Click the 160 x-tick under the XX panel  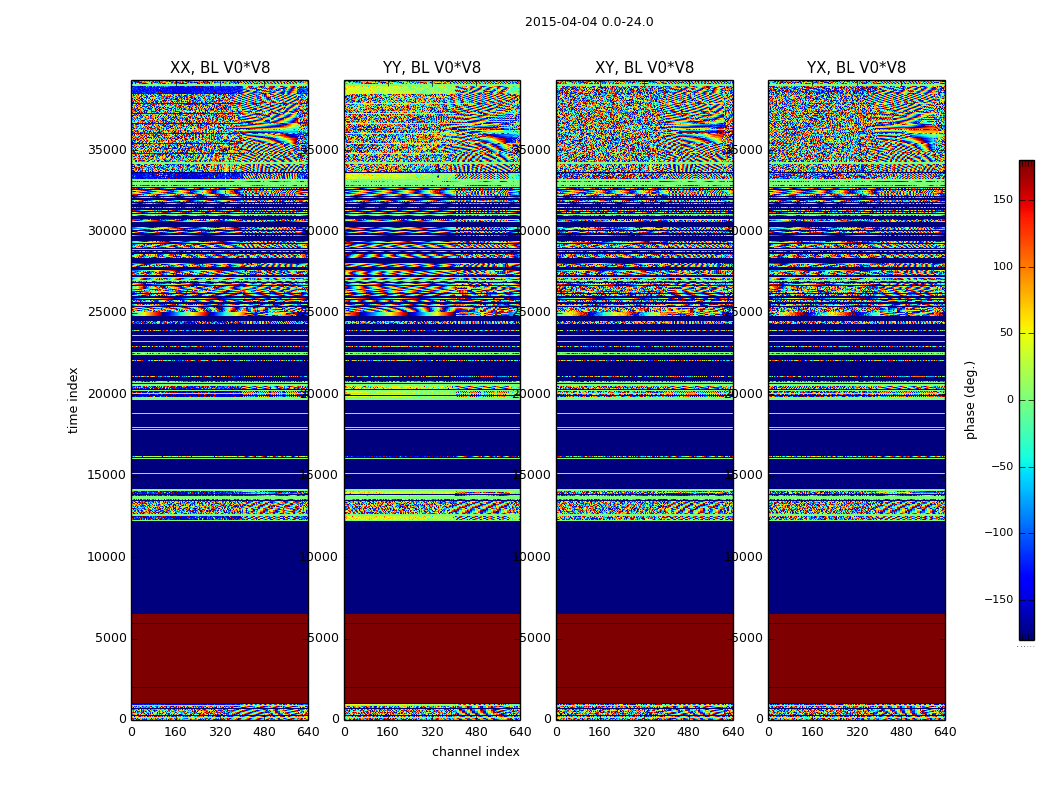point(175,732)
